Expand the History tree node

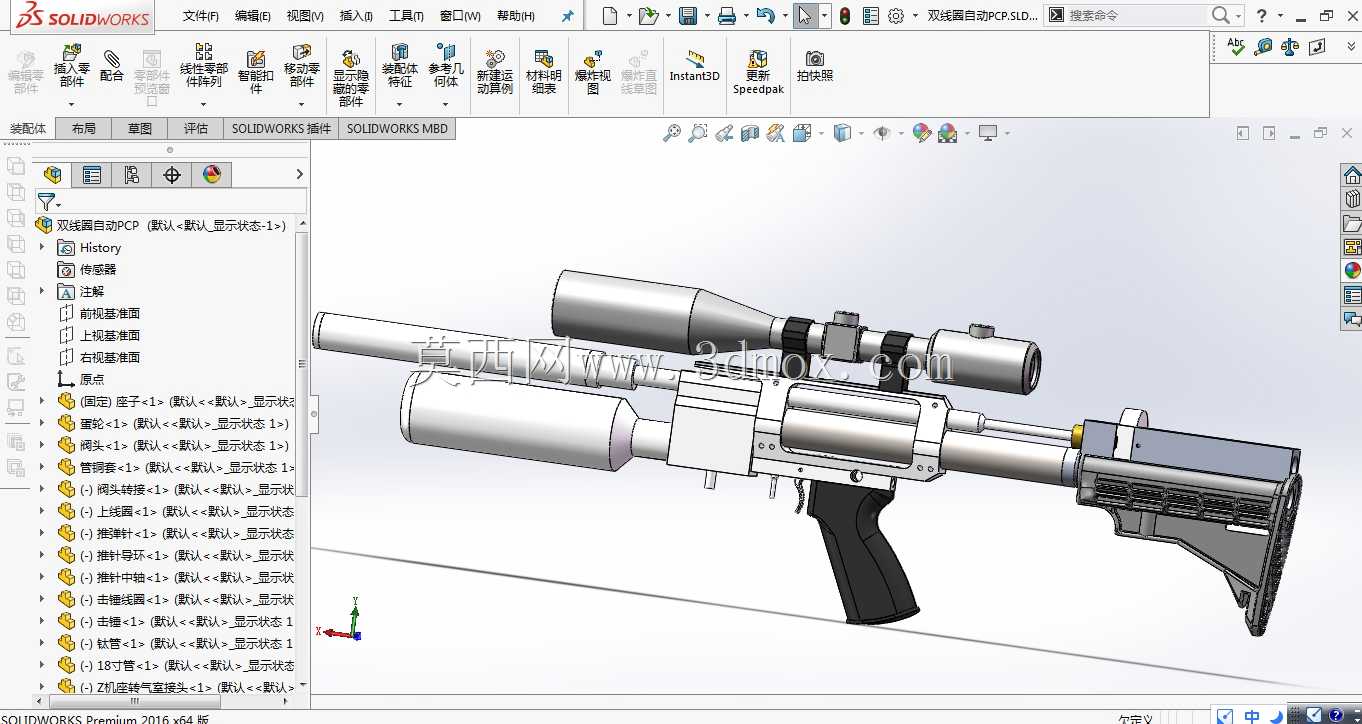click(42, 247)
